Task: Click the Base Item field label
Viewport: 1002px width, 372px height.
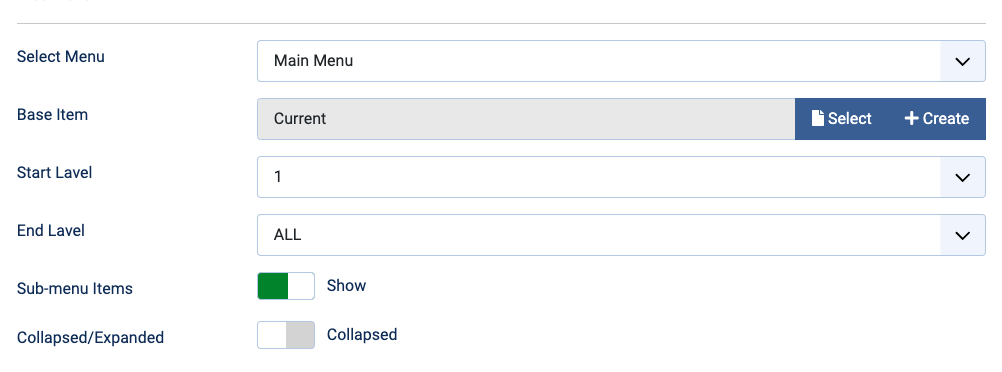Action: [x=52, y=114]
